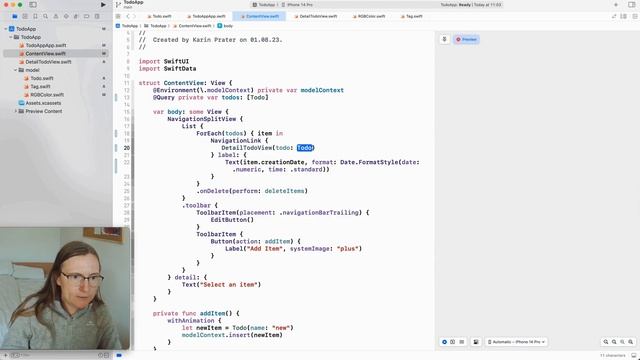Open related items grid menu
640x360 pixels.
pos(118,16)
